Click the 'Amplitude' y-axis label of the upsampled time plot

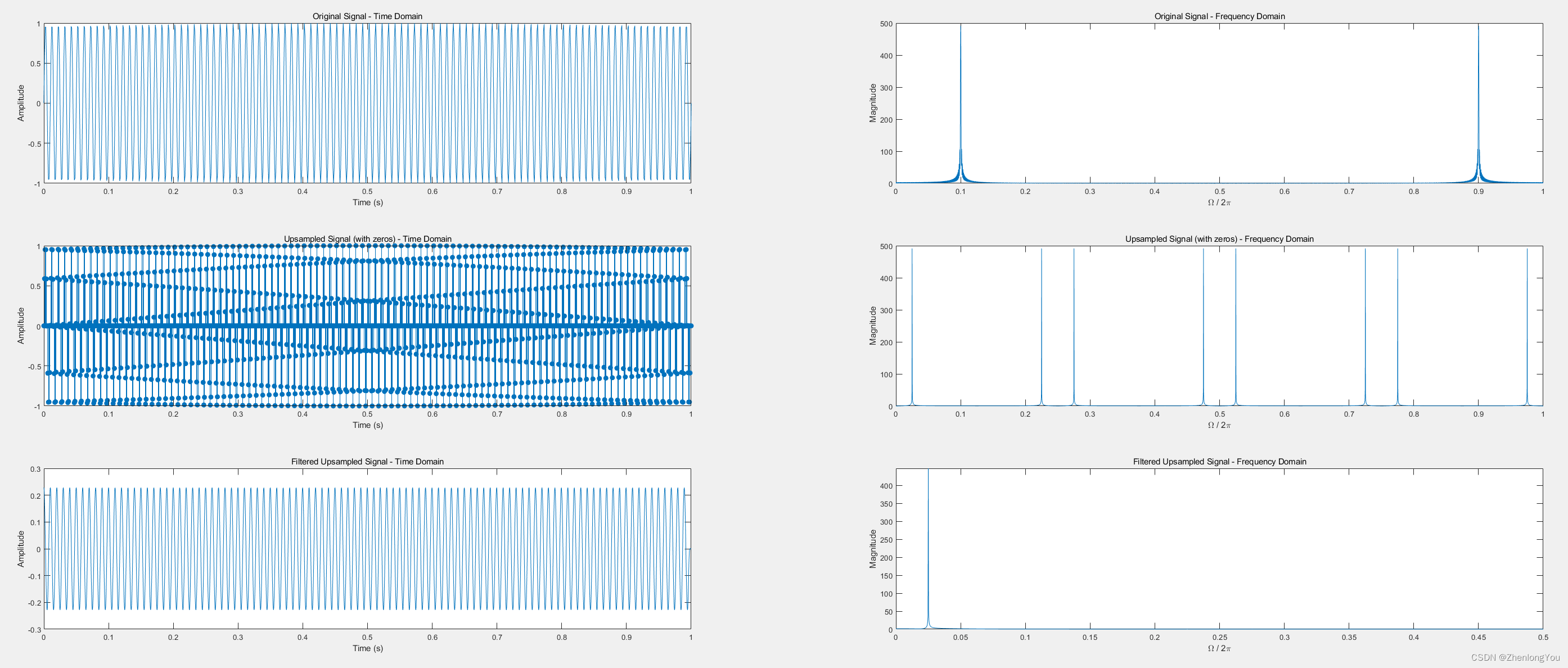coord(21,326)
